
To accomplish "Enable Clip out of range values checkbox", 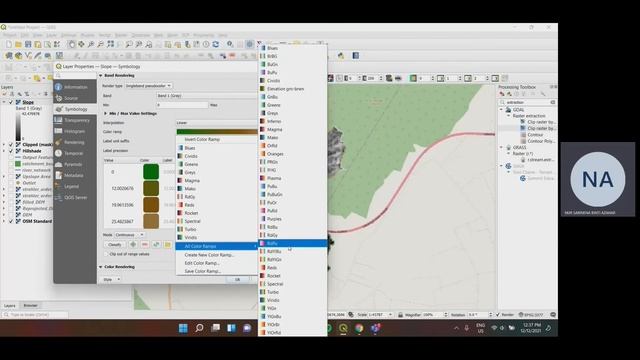I will tap(106, 254).
